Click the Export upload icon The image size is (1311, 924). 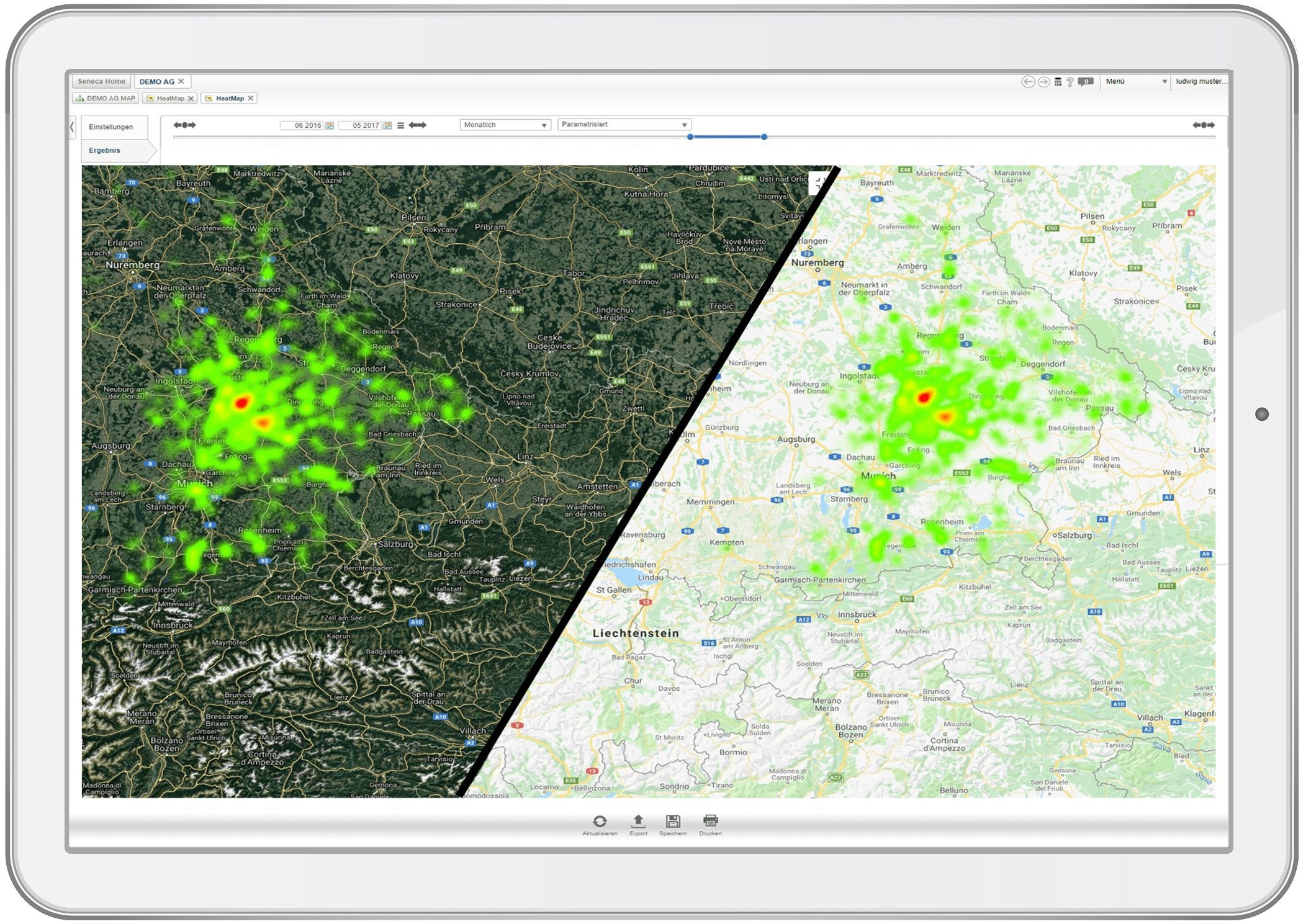click(637, 822)
